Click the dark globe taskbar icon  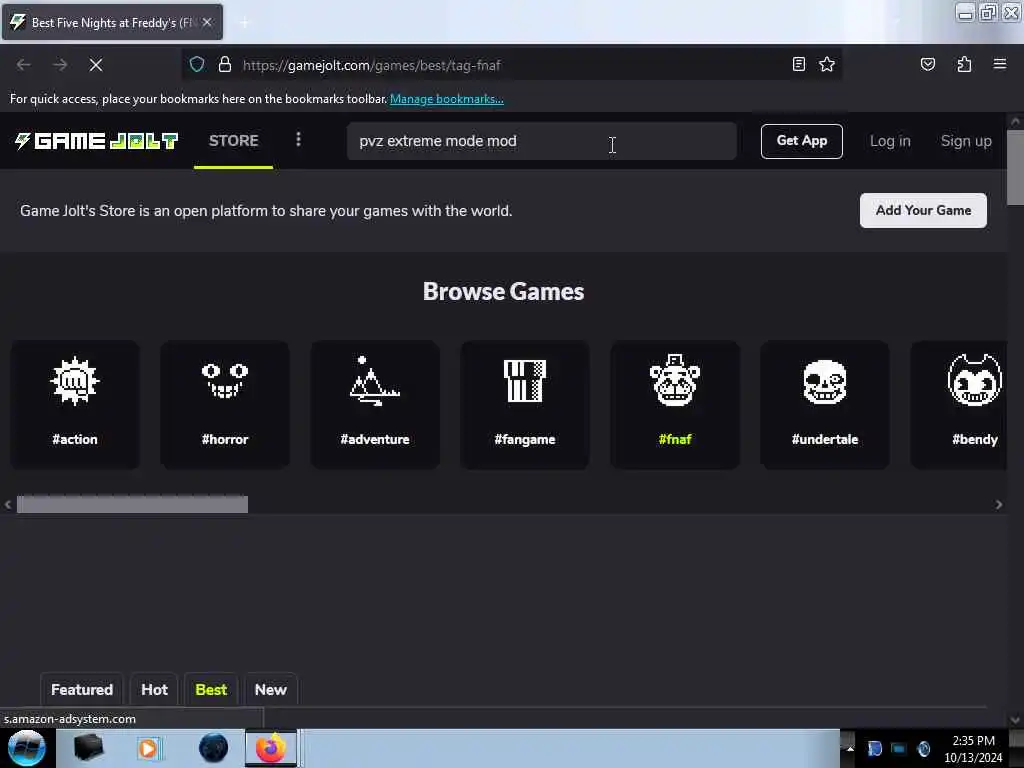[x=214, y=748]
